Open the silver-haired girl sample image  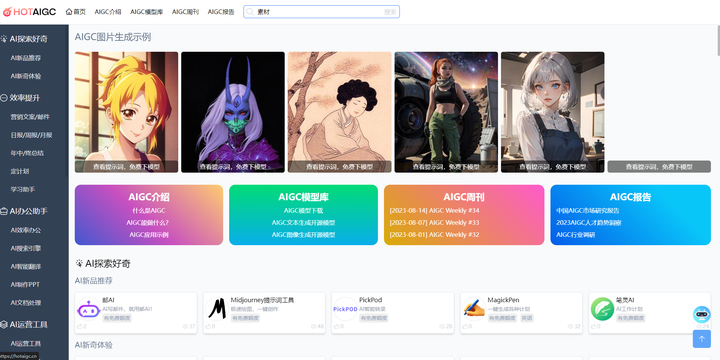pyautogui.click(x=552, y=112)
